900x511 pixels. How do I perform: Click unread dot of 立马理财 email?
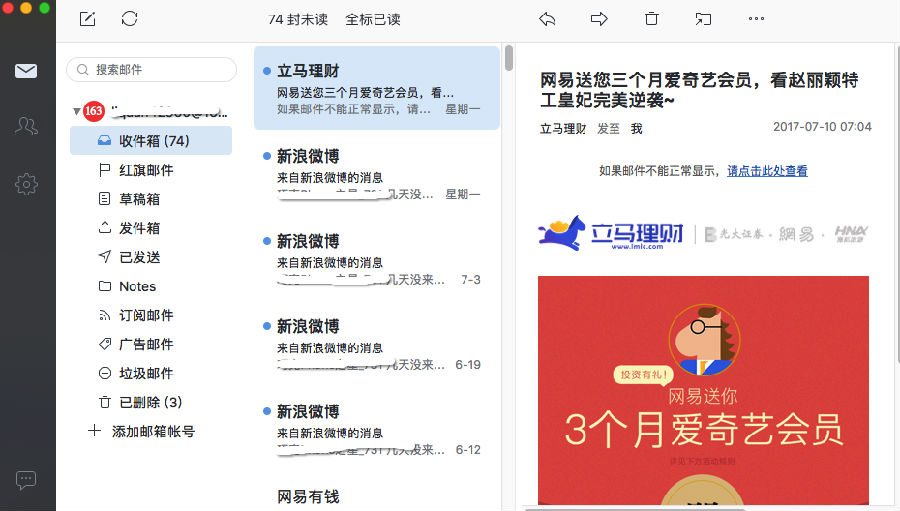point(267,71)
